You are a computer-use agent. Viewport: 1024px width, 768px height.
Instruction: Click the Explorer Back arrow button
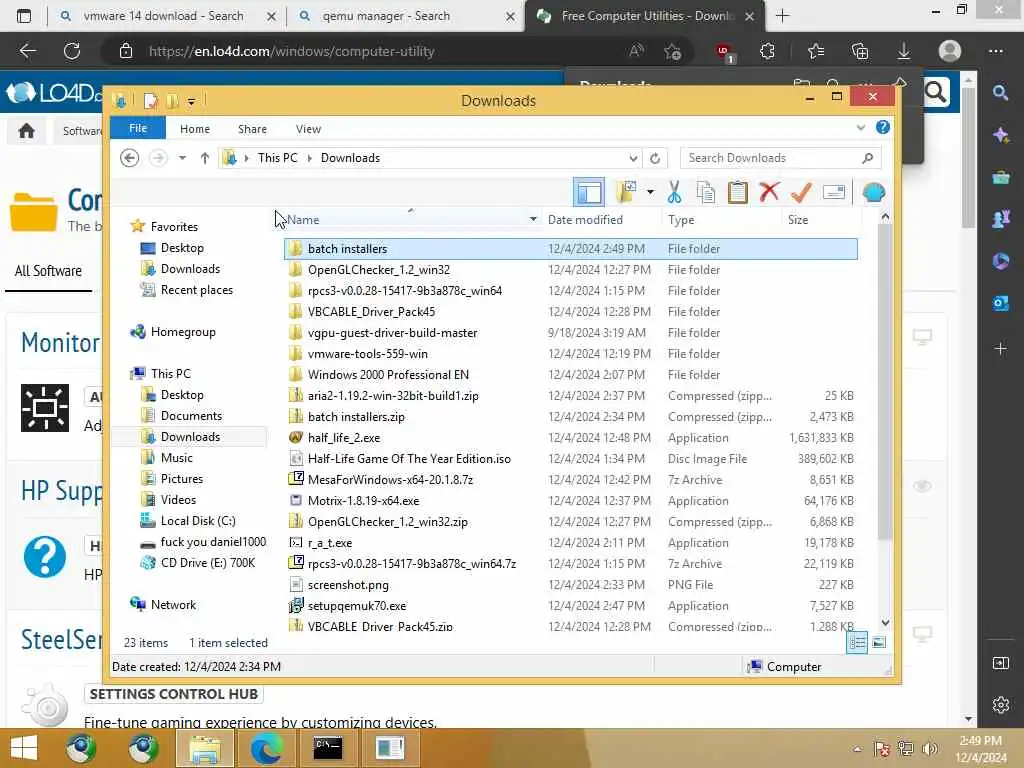[129, 158]
